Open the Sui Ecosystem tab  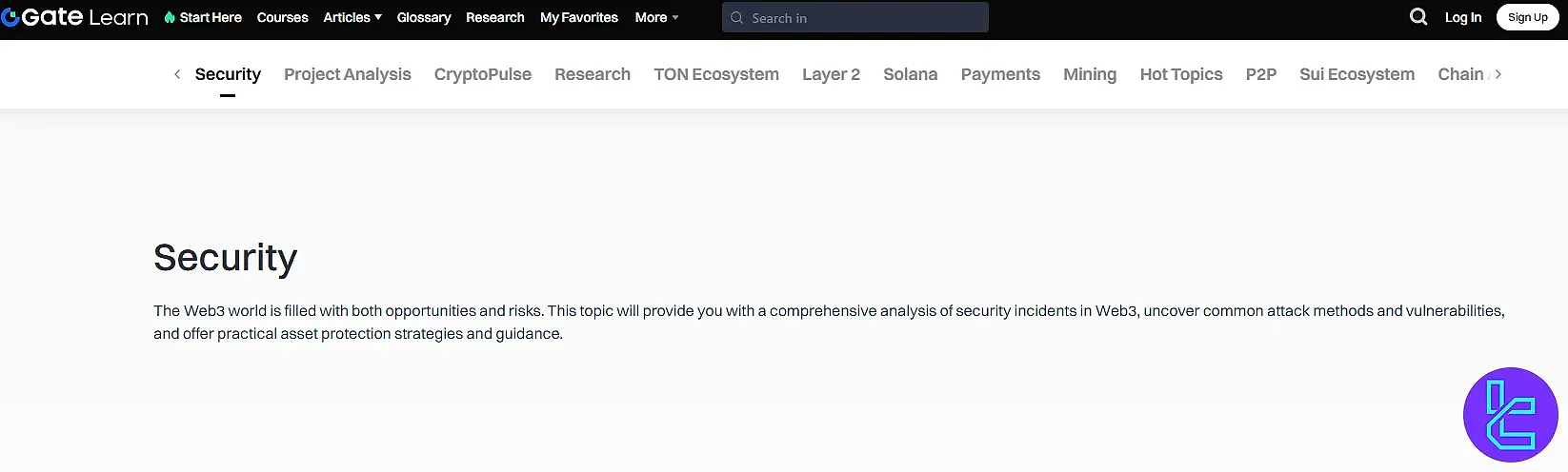[1356, 74]
